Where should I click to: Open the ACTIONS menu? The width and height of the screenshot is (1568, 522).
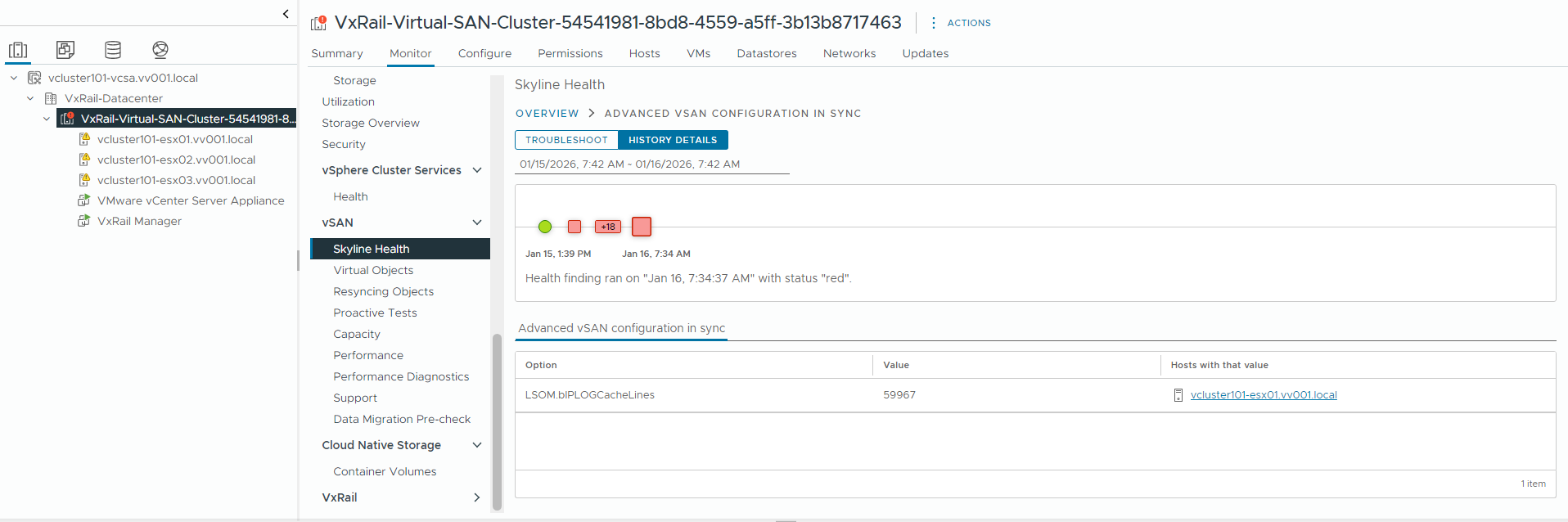[969, 23]
